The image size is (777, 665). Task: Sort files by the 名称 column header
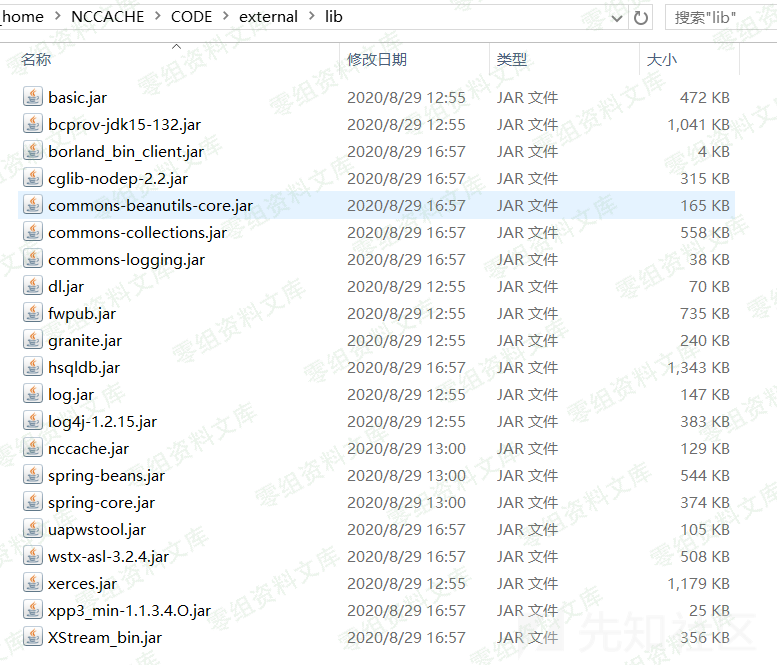coord(36,60)
